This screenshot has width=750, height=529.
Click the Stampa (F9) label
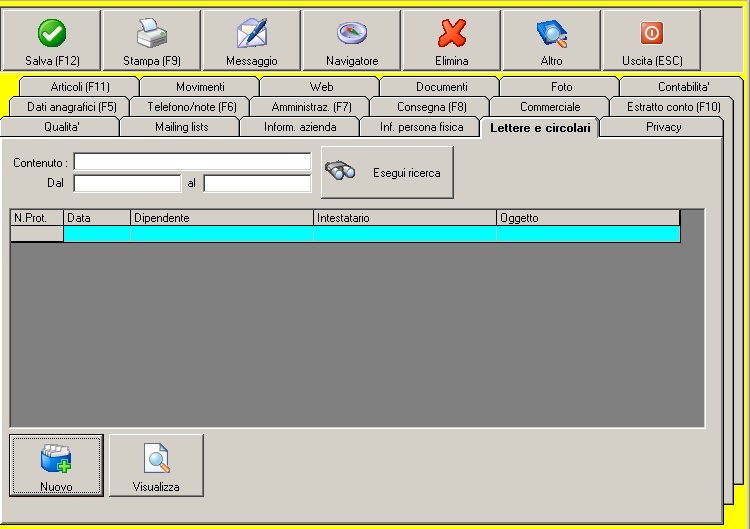coord(152,61)
